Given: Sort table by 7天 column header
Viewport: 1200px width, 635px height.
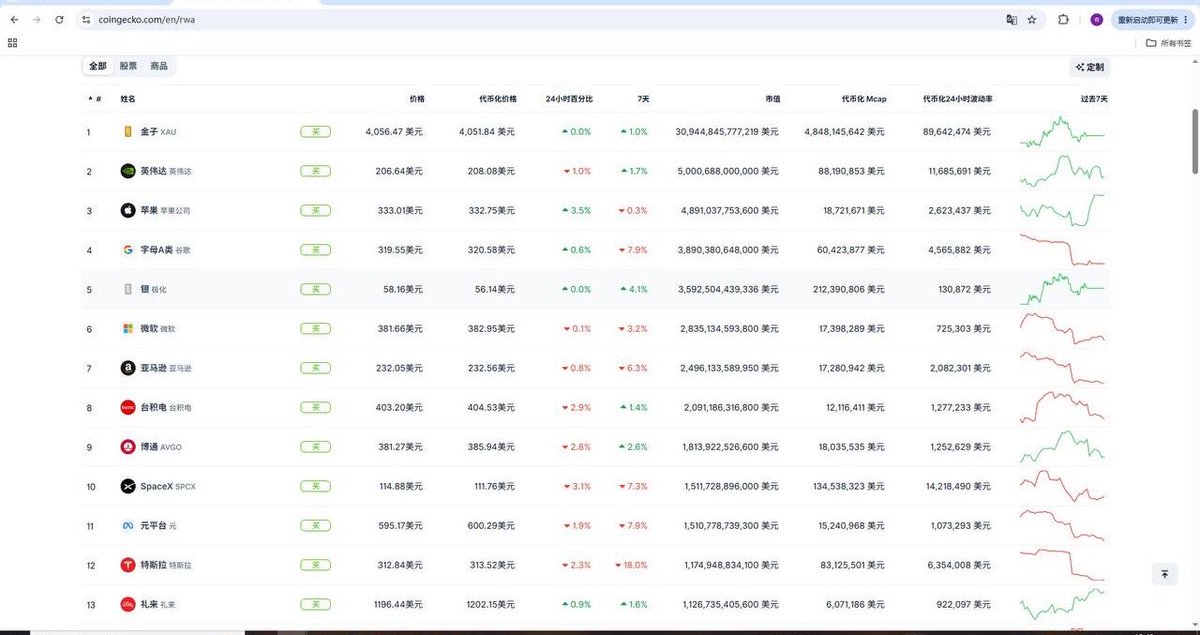Looking at the screenshot, I should (643, 99).
